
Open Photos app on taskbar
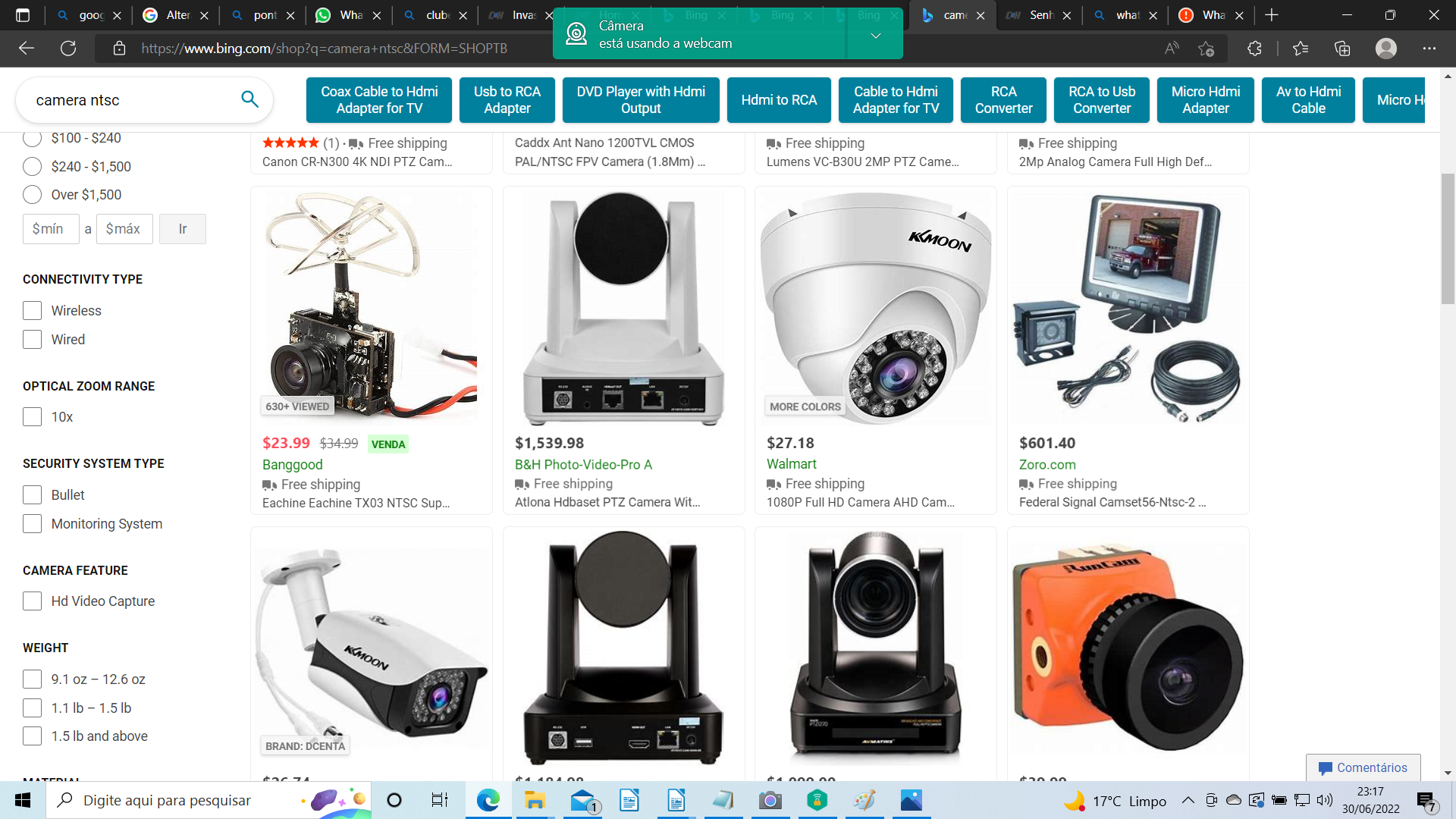point(912,800)
